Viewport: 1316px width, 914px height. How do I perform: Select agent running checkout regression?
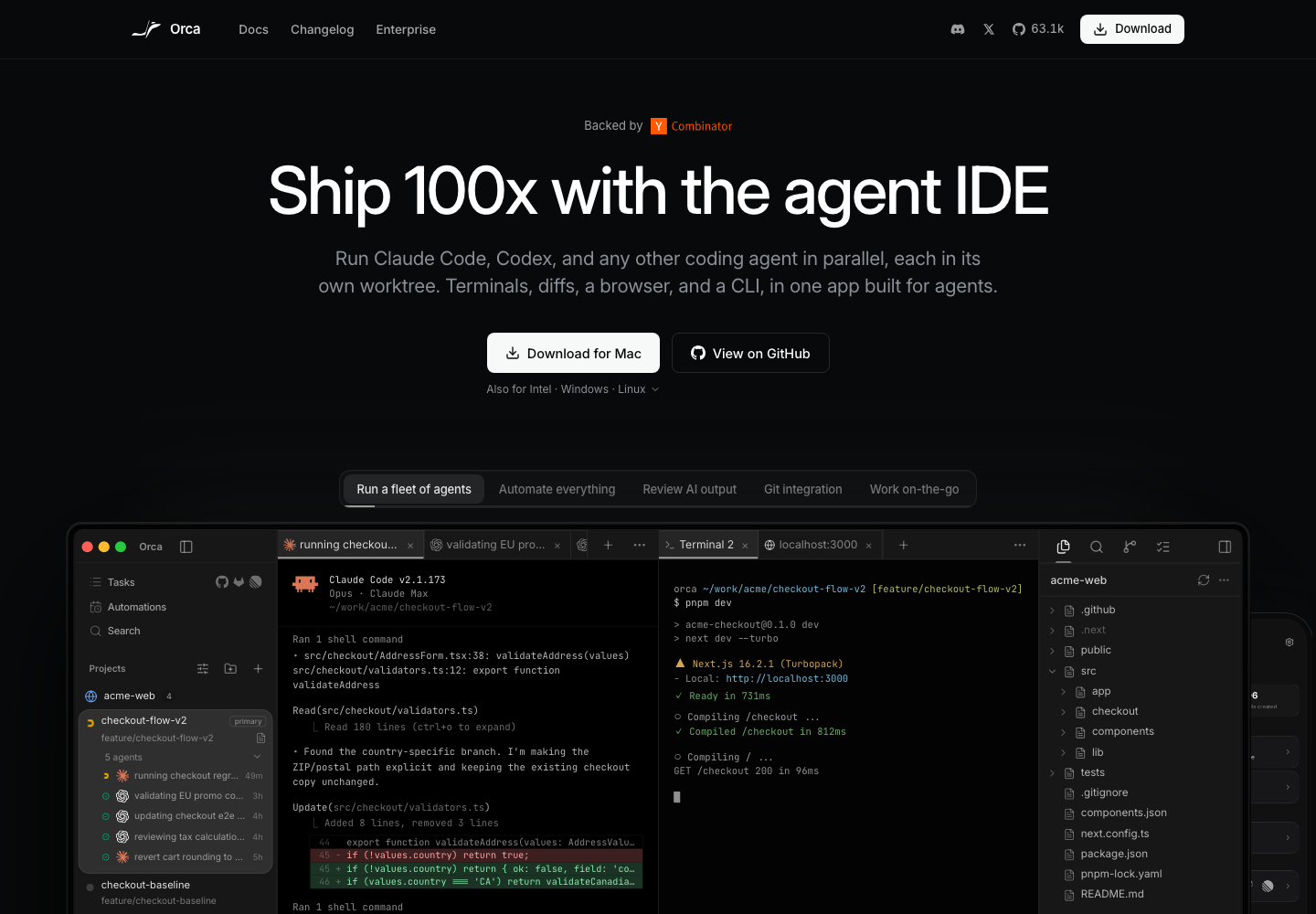(x=182, y=776)
